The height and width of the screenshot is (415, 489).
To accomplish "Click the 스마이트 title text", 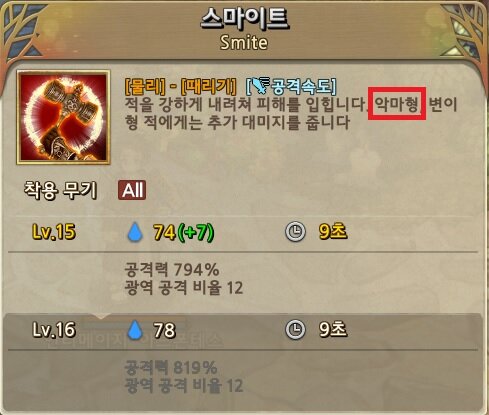I will pyautogui.click(x=244, y=18).
